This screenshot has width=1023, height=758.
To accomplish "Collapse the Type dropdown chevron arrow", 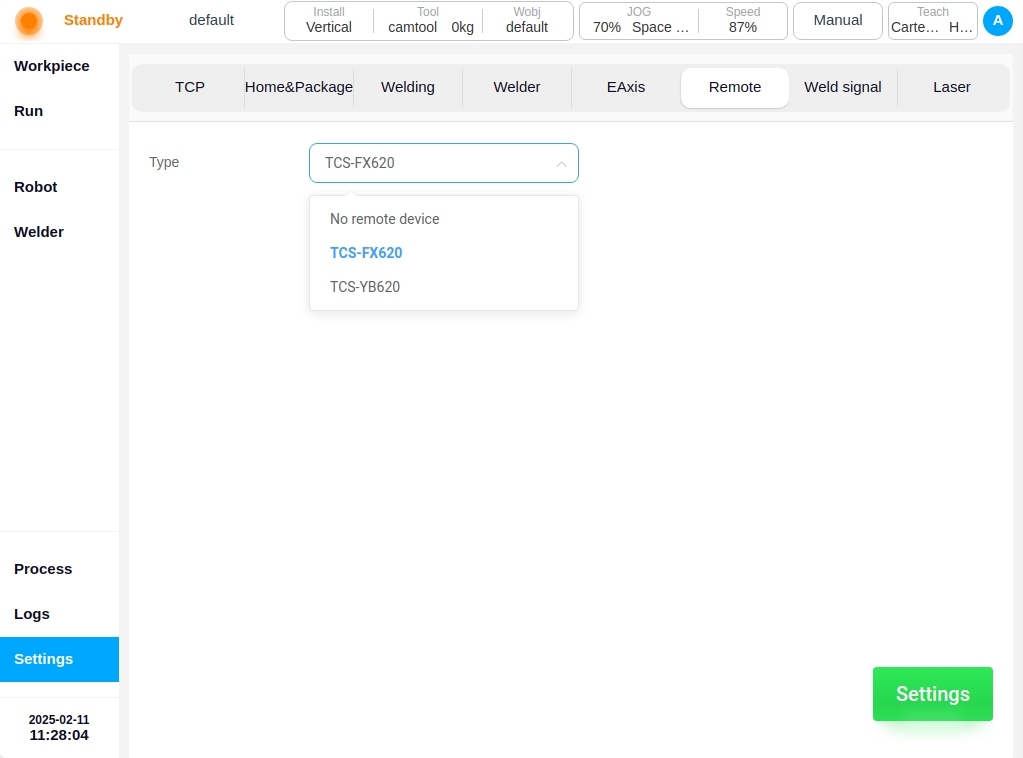I will click(x=561, y=164).
